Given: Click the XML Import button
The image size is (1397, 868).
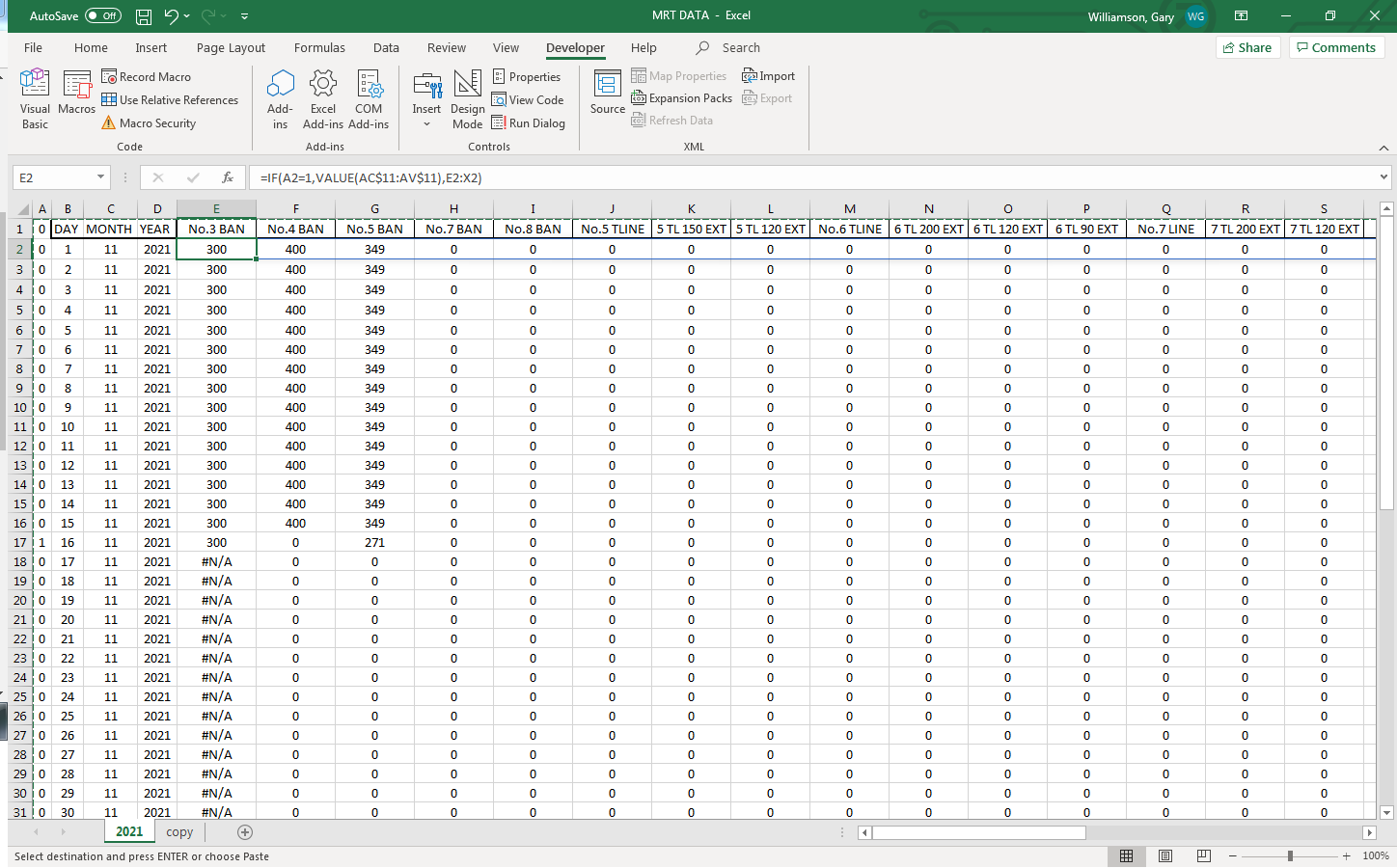Looking at the screenshot, I should (x=769, y=76).
